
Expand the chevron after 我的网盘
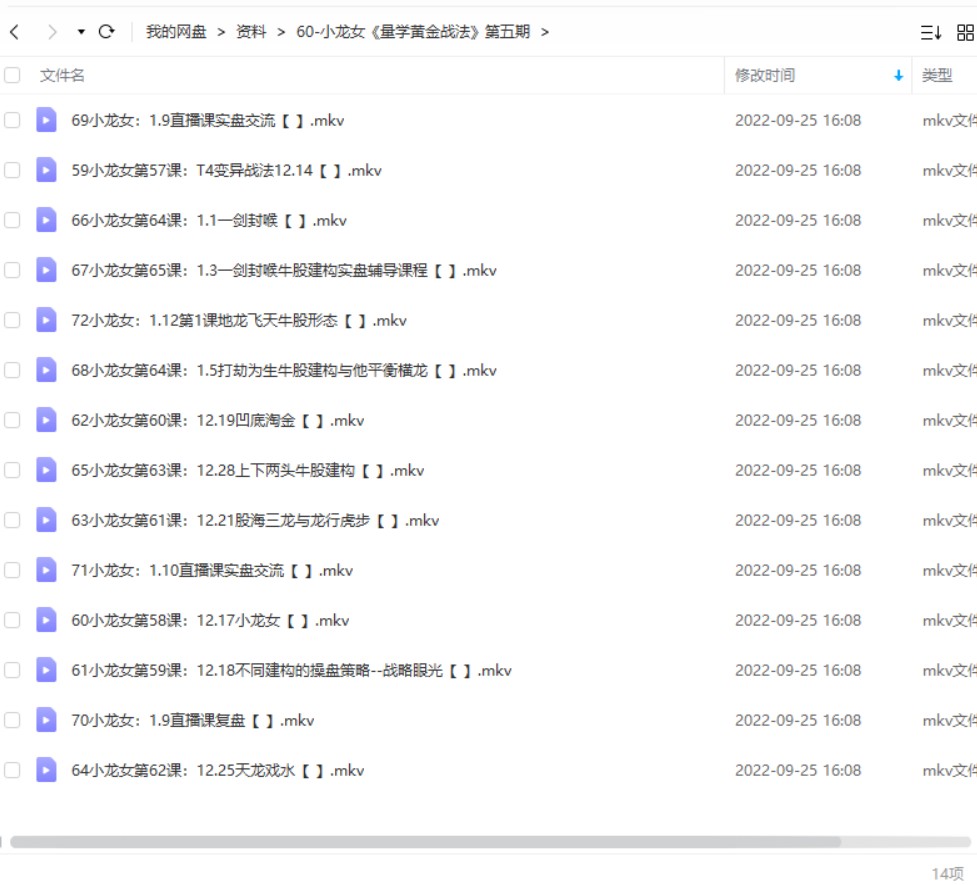coord(221,32)
